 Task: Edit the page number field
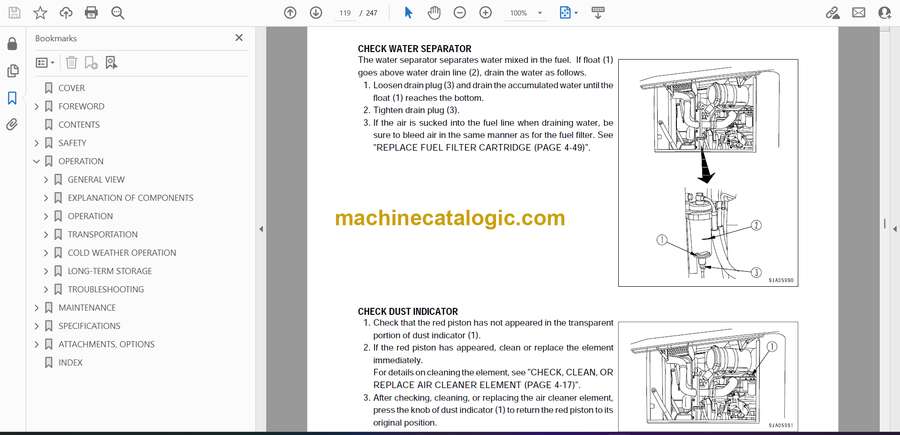[x=344, y=13]
